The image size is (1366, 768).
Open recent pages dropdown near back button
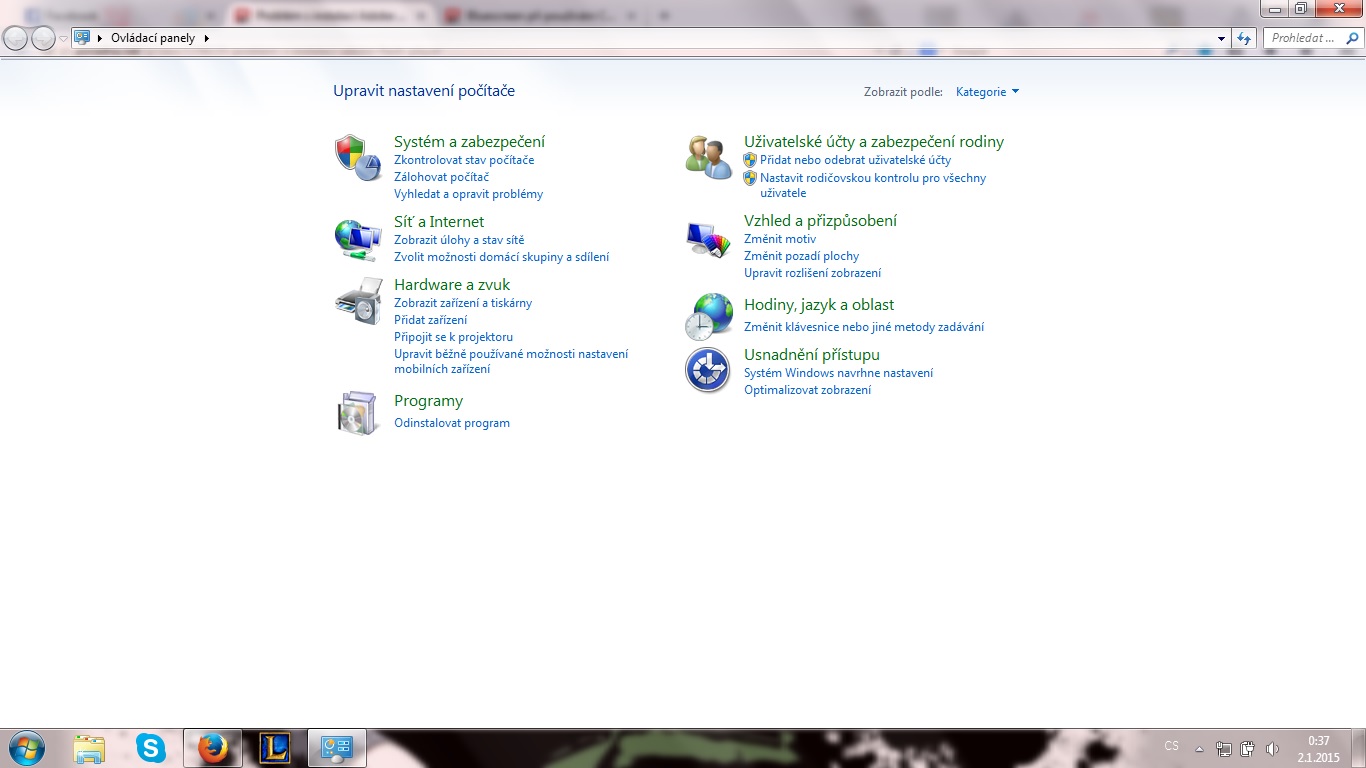point(64,38)
